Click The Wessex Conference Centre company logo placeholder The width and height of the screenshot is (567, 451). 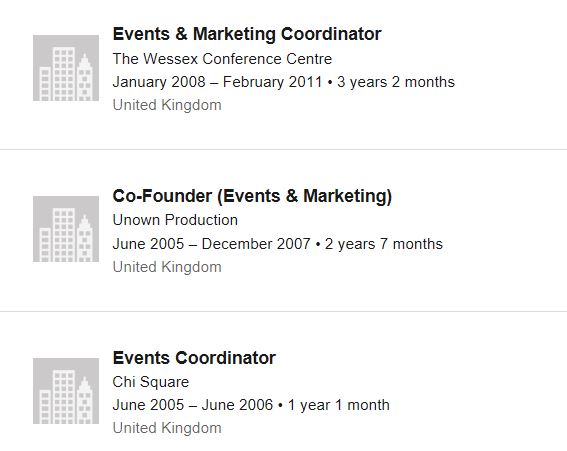tap(66, 68)
